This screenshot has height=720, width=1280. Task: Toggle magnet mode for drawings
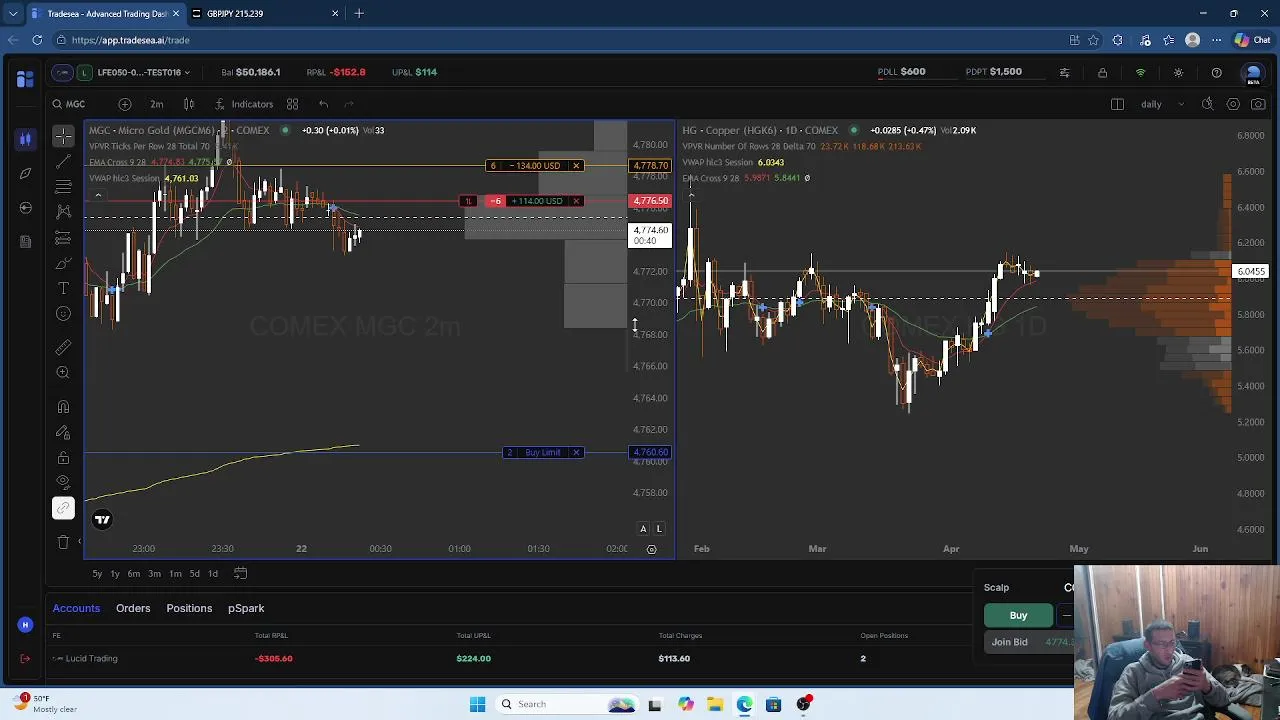(63, 407)
